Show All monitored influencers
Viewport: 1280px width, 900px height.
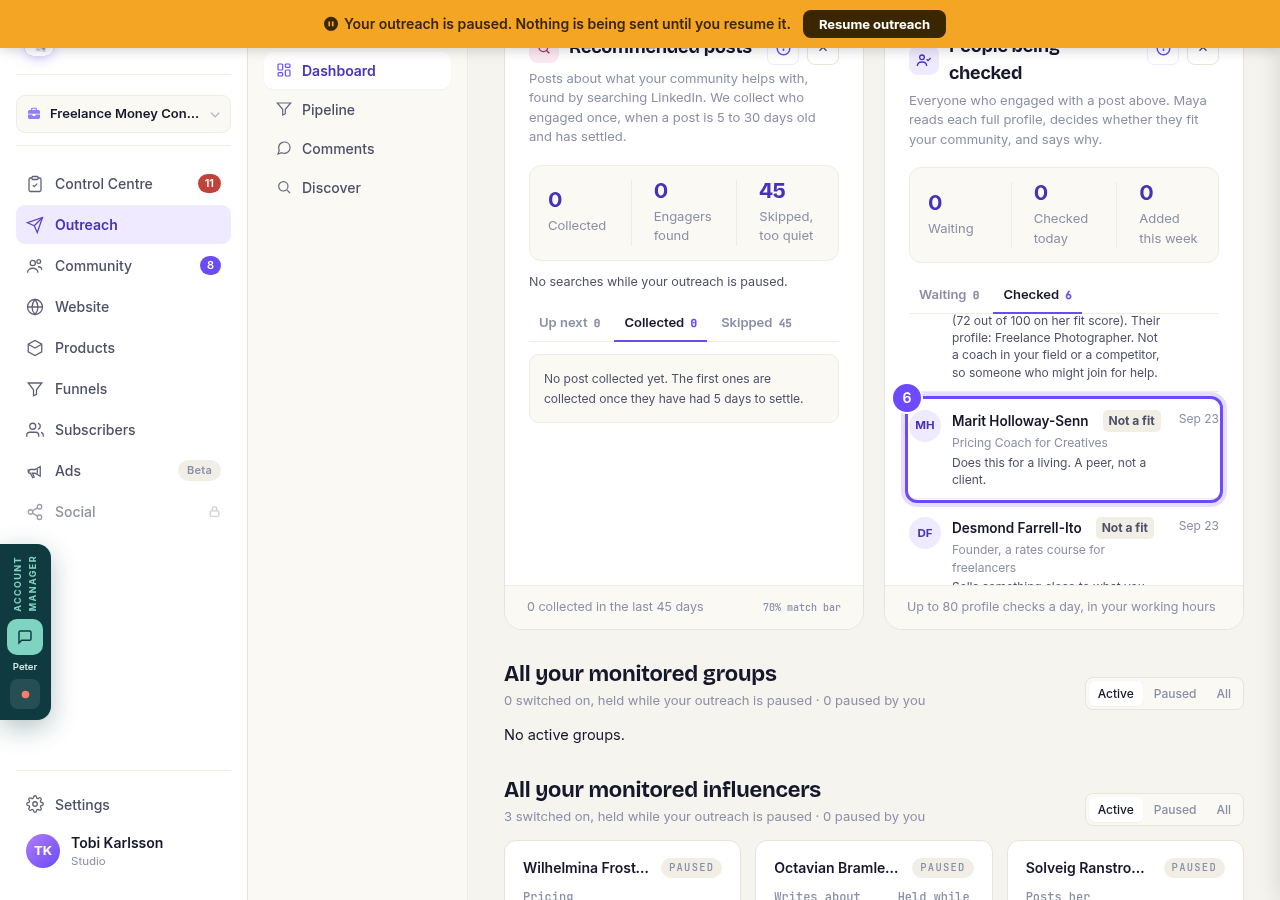[x=1224, y=810]
